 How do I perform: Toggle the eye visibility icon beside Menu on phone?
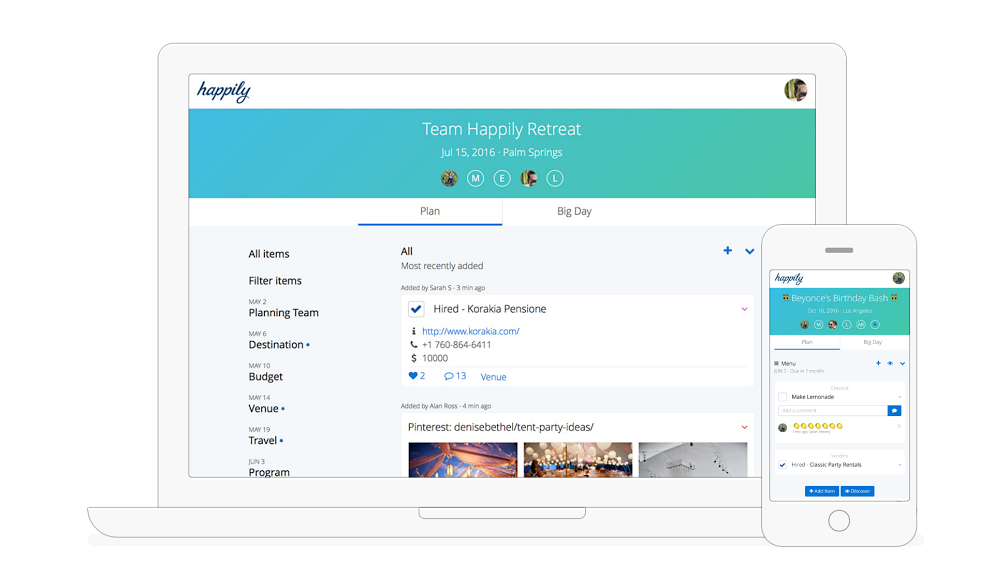tap(890, 363)
